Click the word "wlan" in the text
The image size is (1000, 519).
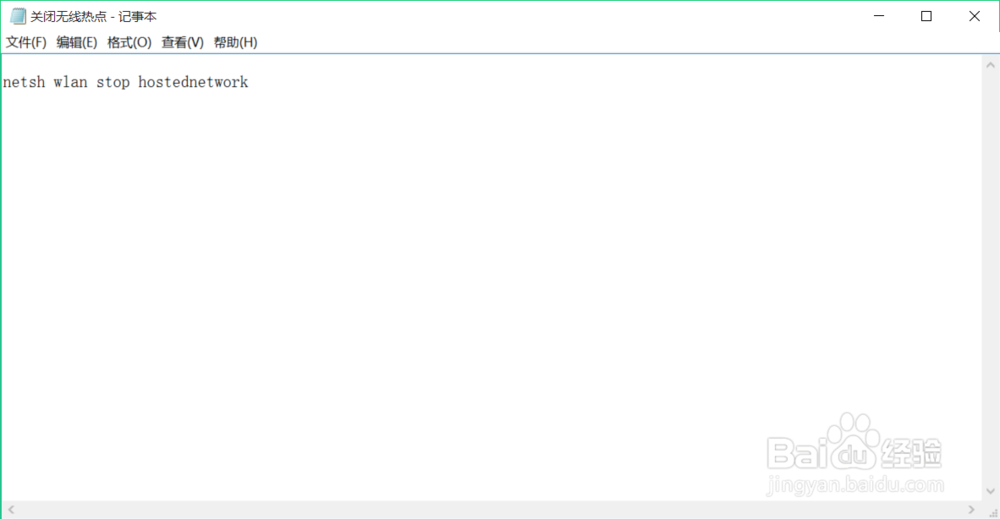pyautogui.click(x=70, y=82)
